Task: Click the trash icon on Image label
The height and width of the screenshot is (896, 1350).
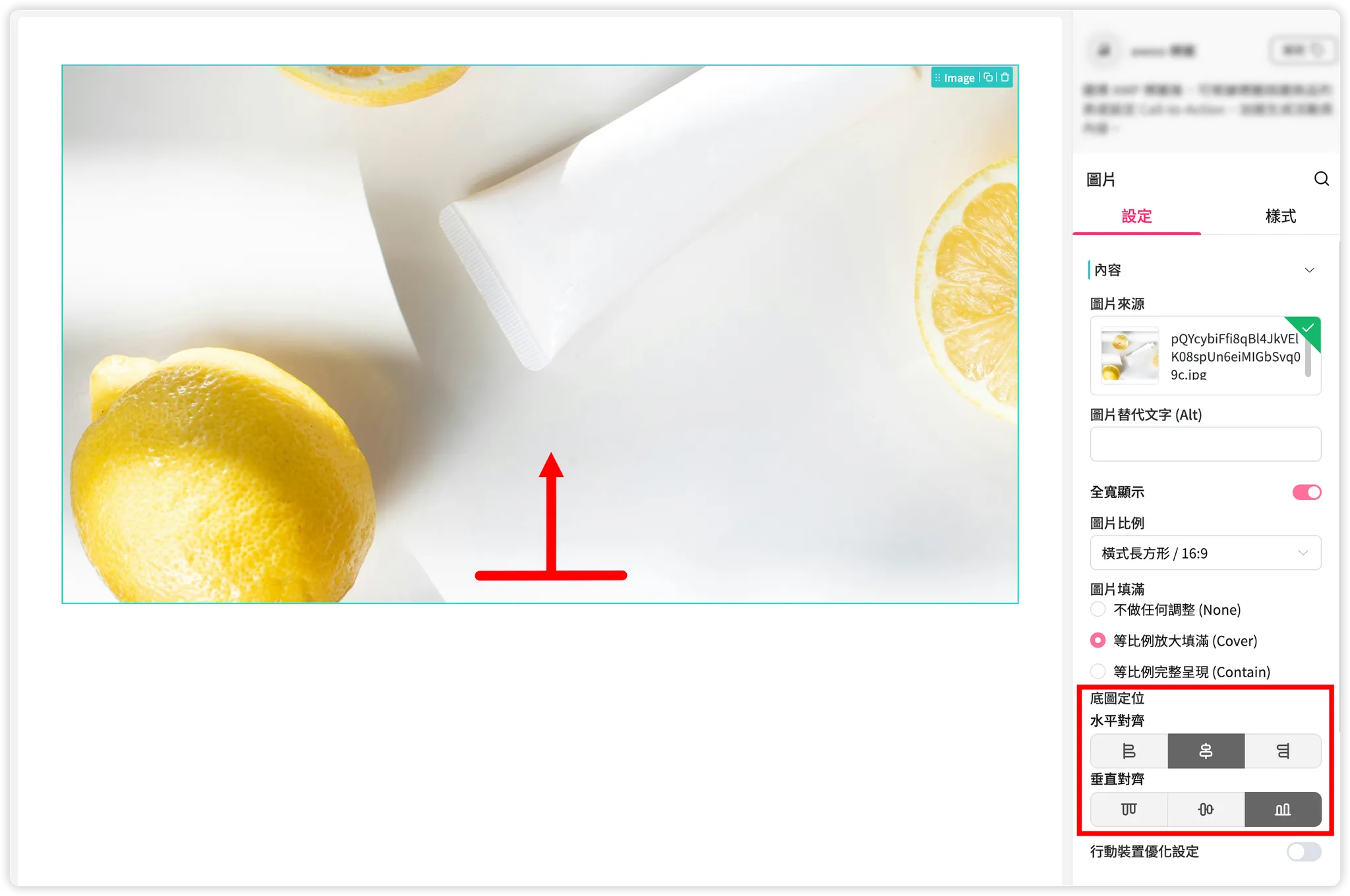Action: coord(1005,78)
